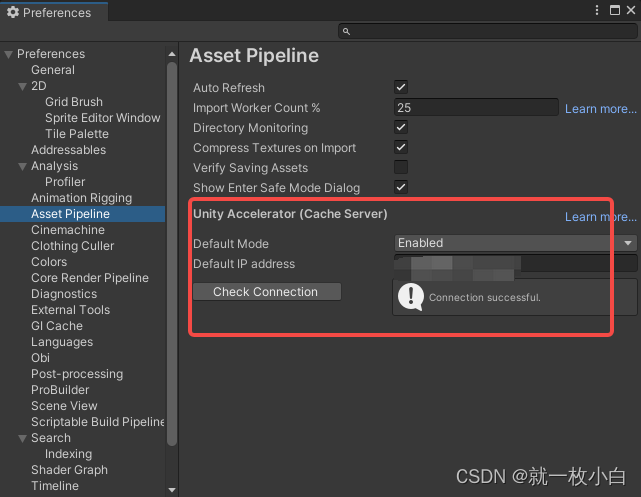Click the gear icon on Preferences tab
The image size is (641, 497).
(13, 12)
